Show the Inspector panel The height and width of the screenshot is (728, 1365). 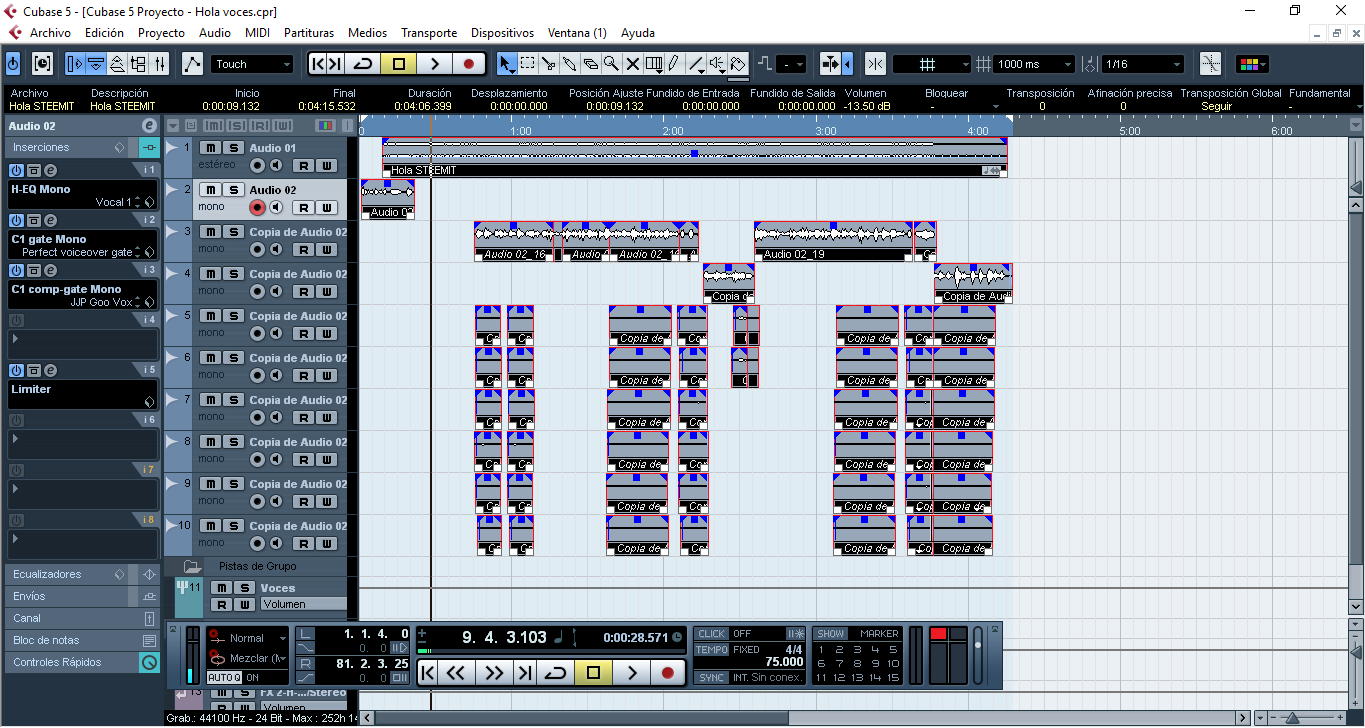[x=76, y=64]
